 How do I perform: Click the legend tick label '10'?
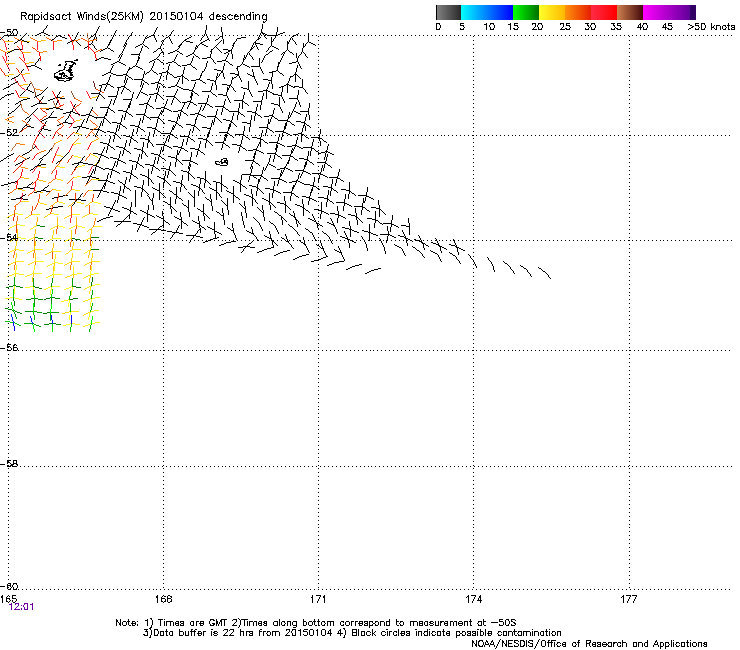489,27
